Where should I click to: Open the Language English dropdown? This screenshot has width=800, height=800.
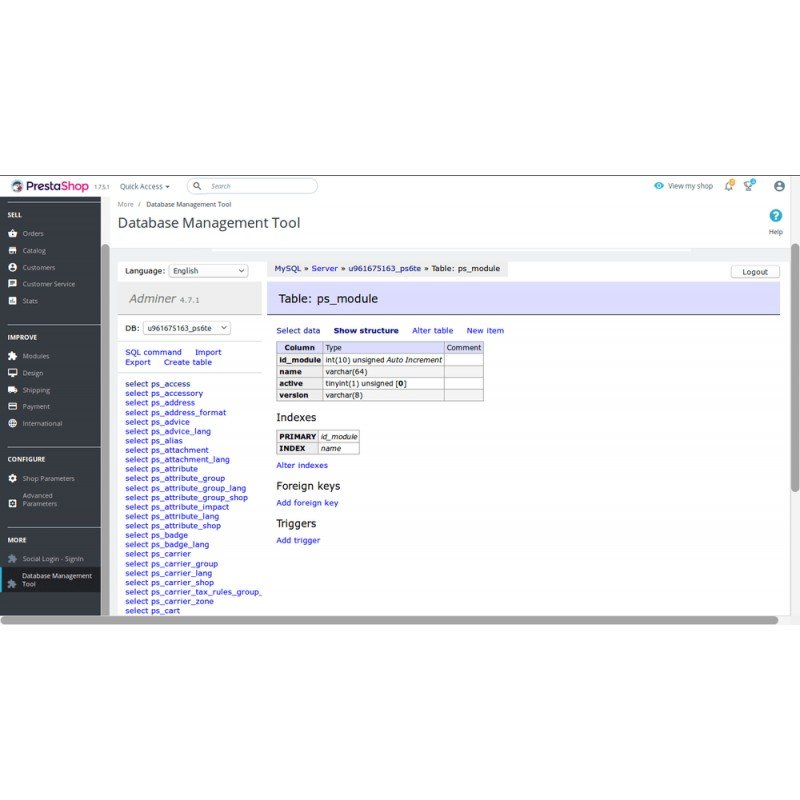208,271
